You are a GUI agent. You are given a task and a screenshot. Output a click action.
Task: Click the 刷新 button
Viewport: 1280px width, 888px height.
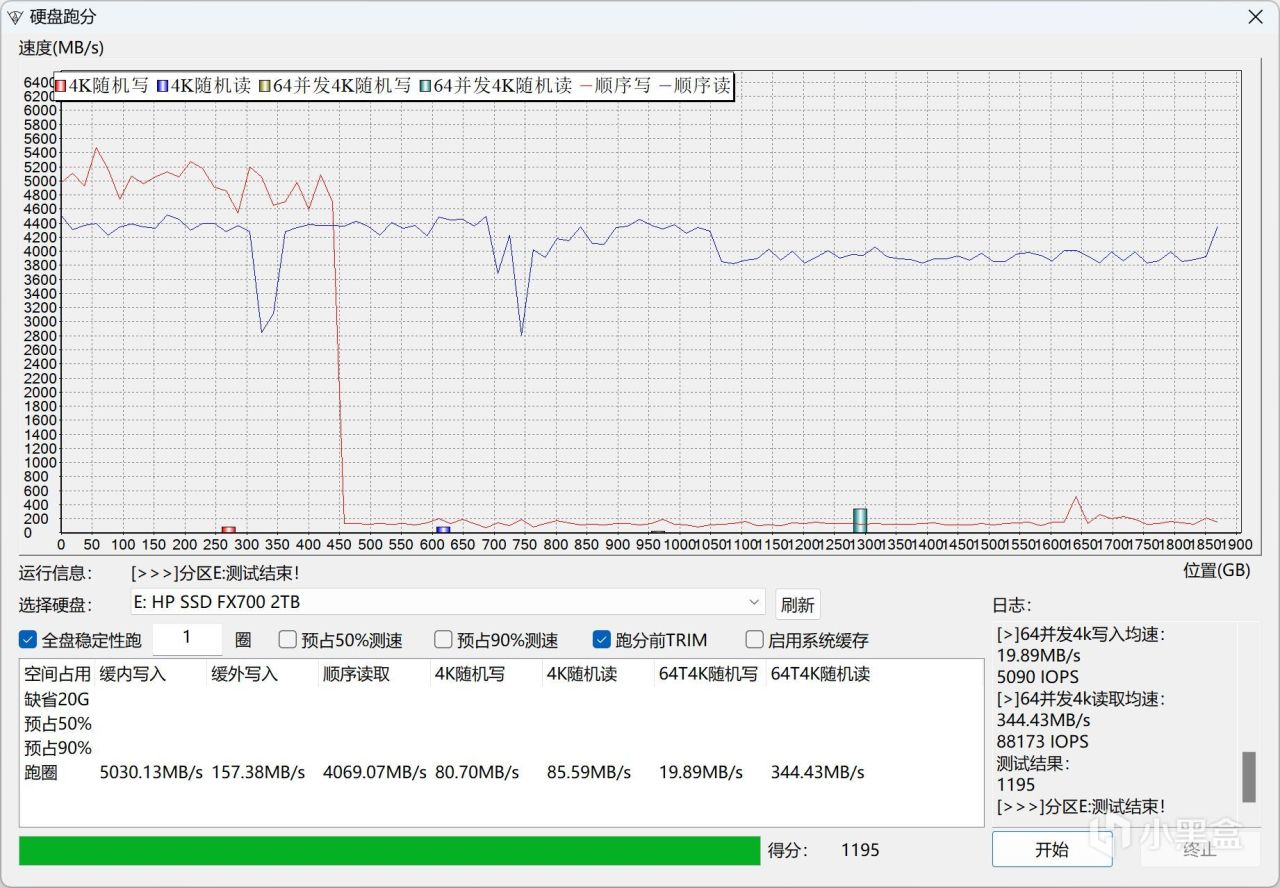797,604
